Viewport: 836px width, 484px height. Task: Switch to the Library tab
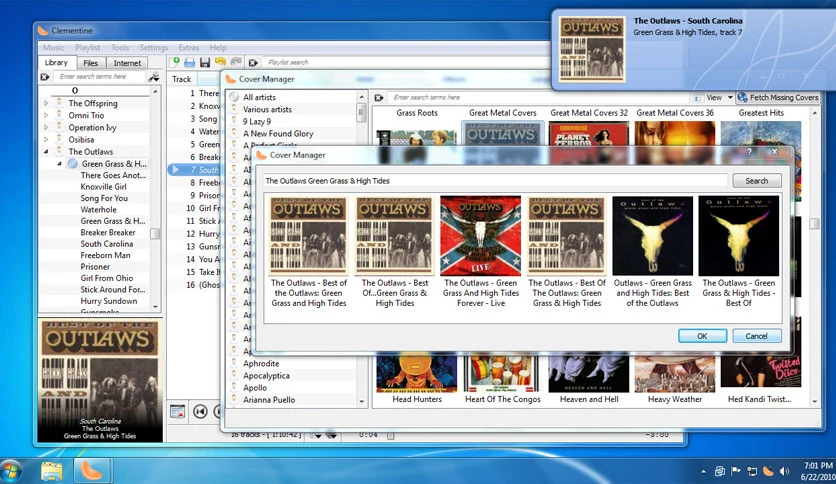(56, 62)
